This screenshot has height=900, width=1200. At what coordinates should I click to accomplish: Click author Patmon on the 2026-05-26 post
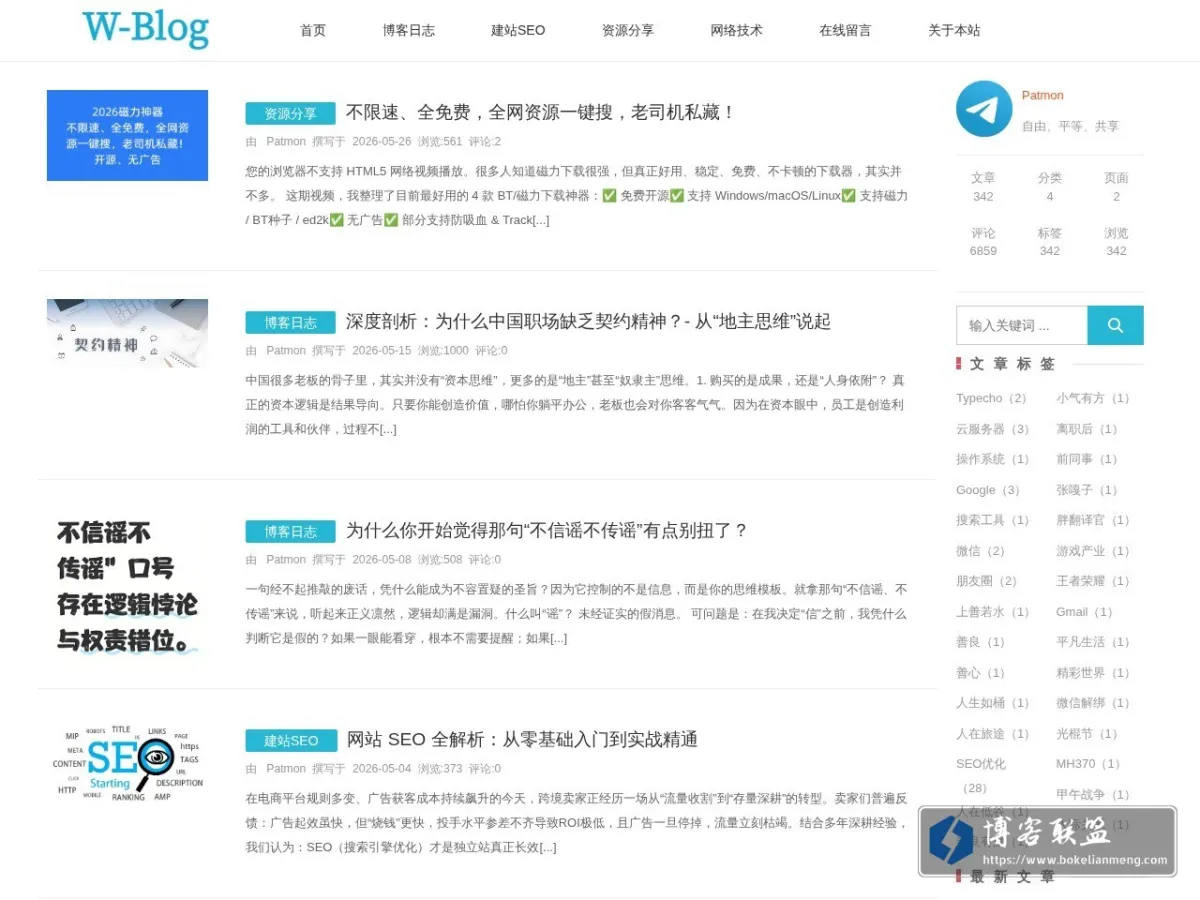click(286, 141)
